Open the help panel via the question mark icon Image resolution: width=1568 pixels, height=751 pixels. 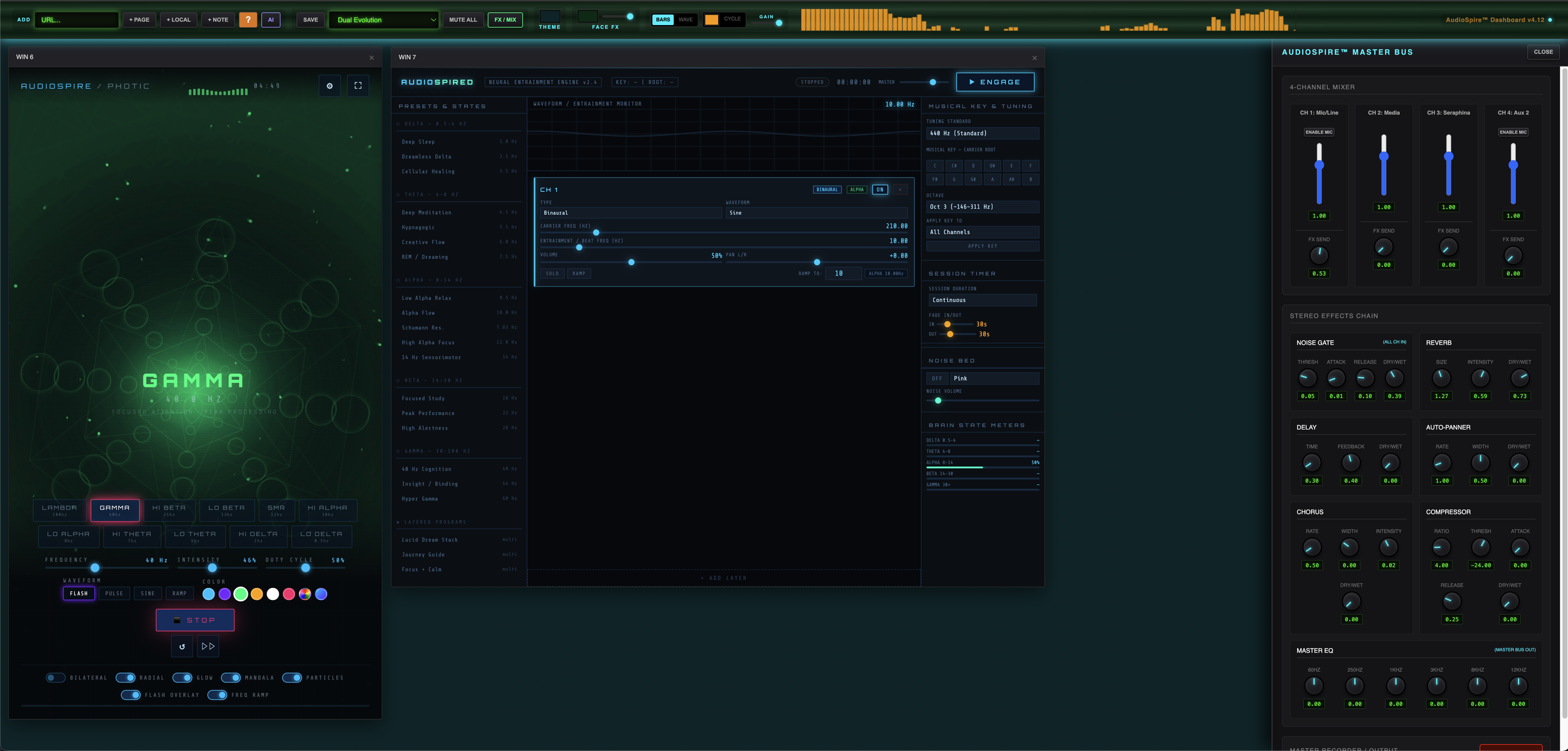tap(247, 19)
